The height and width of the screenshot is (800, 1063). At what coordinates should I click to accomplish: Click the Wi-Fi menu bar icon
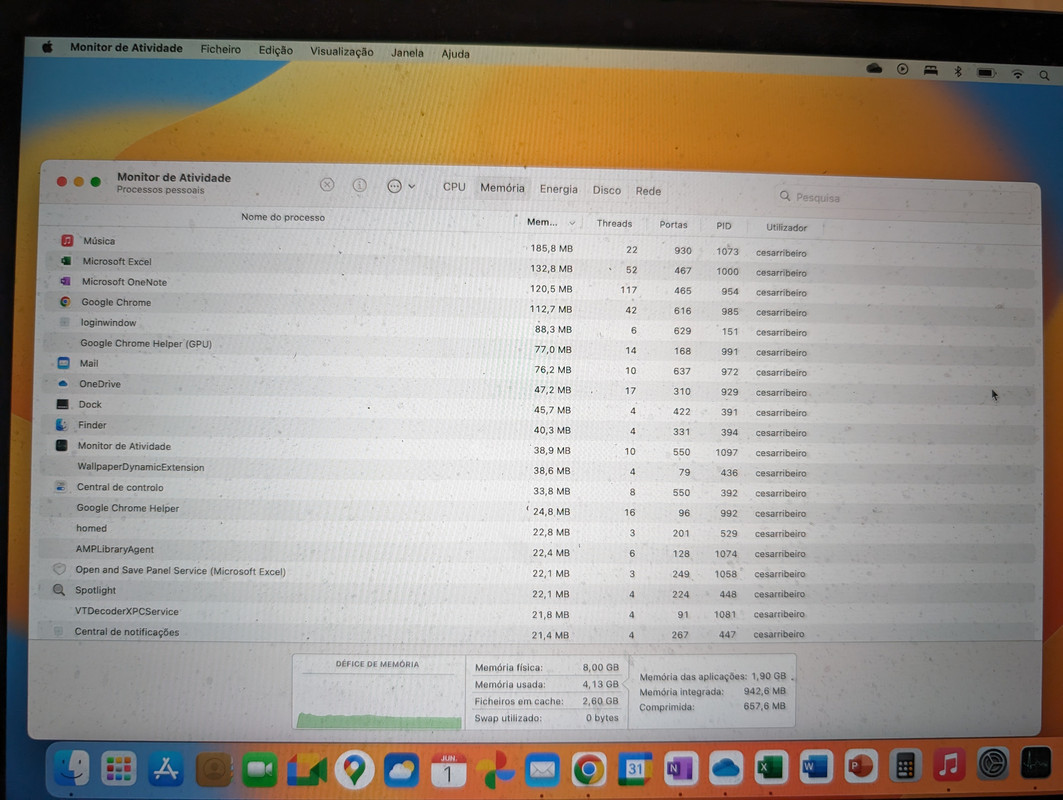coord(1018,73)
